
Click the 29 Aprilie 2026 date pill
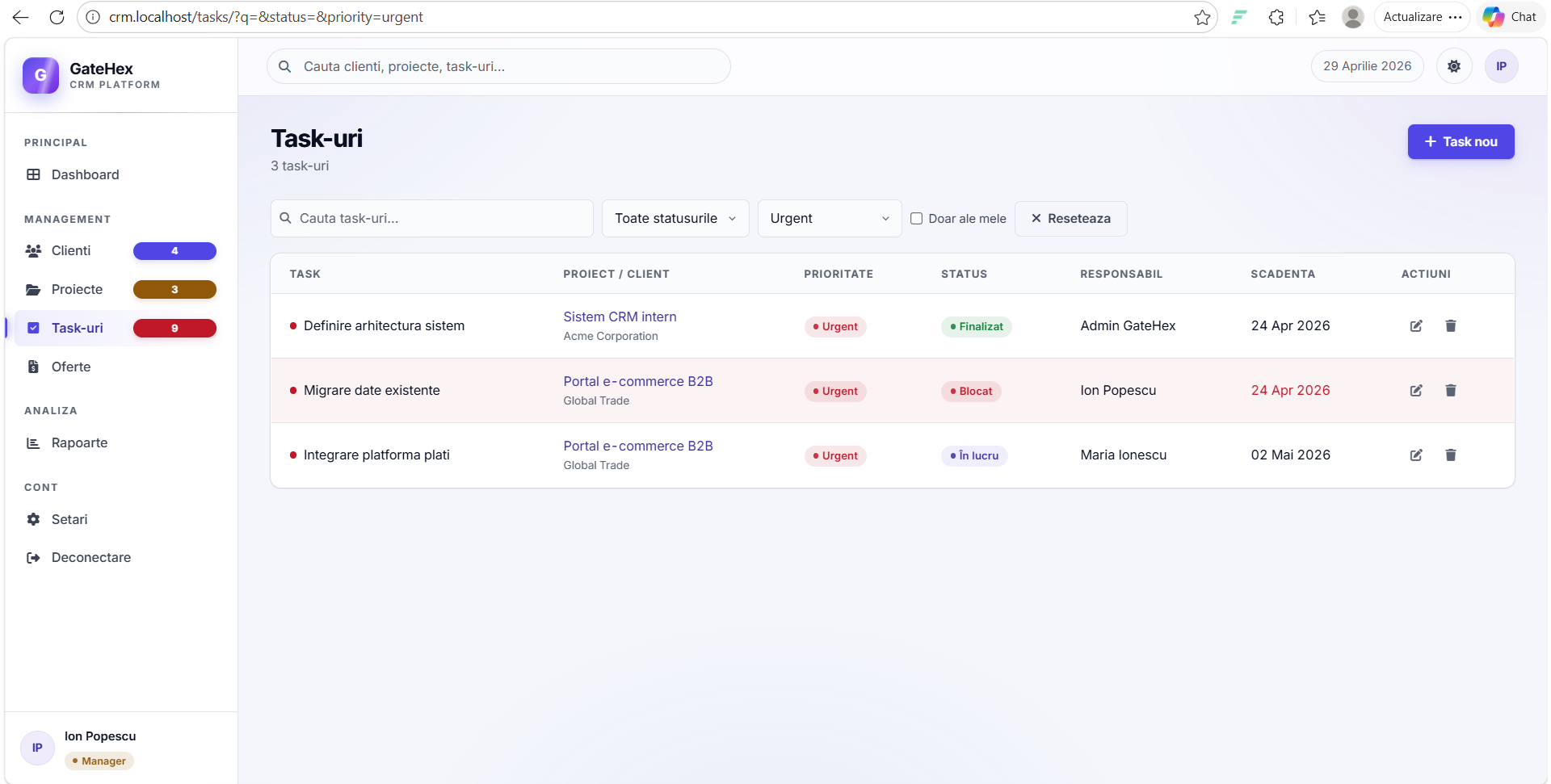1367,66
